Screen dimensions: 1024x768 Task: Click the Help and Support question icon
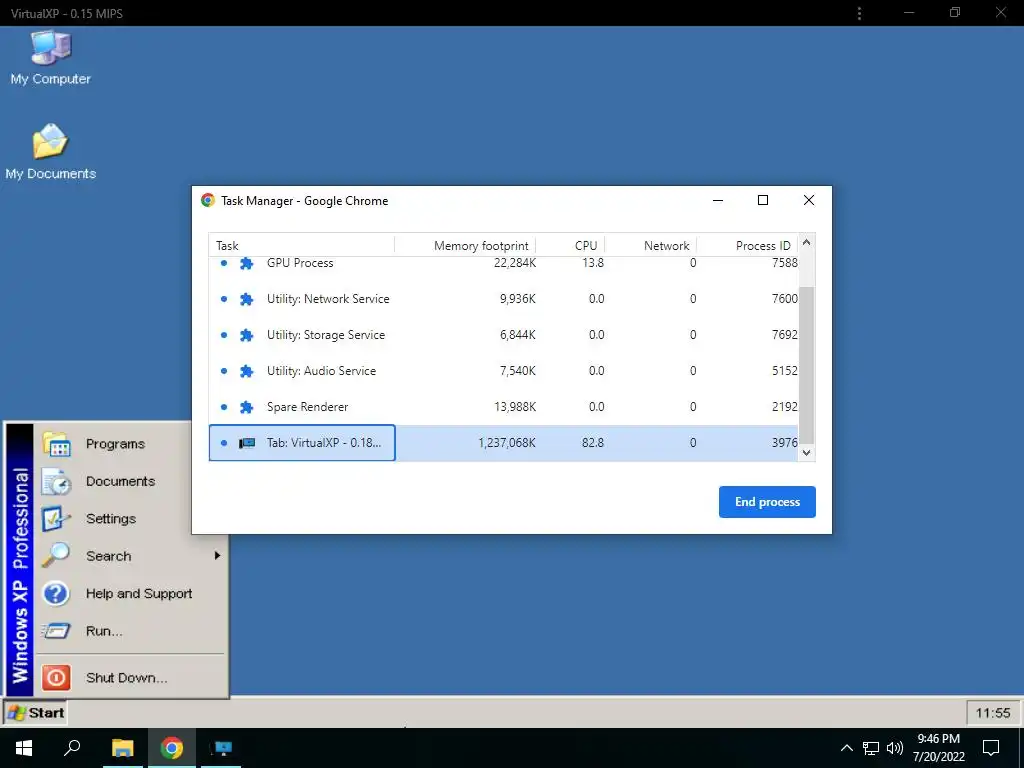(56, 594)
